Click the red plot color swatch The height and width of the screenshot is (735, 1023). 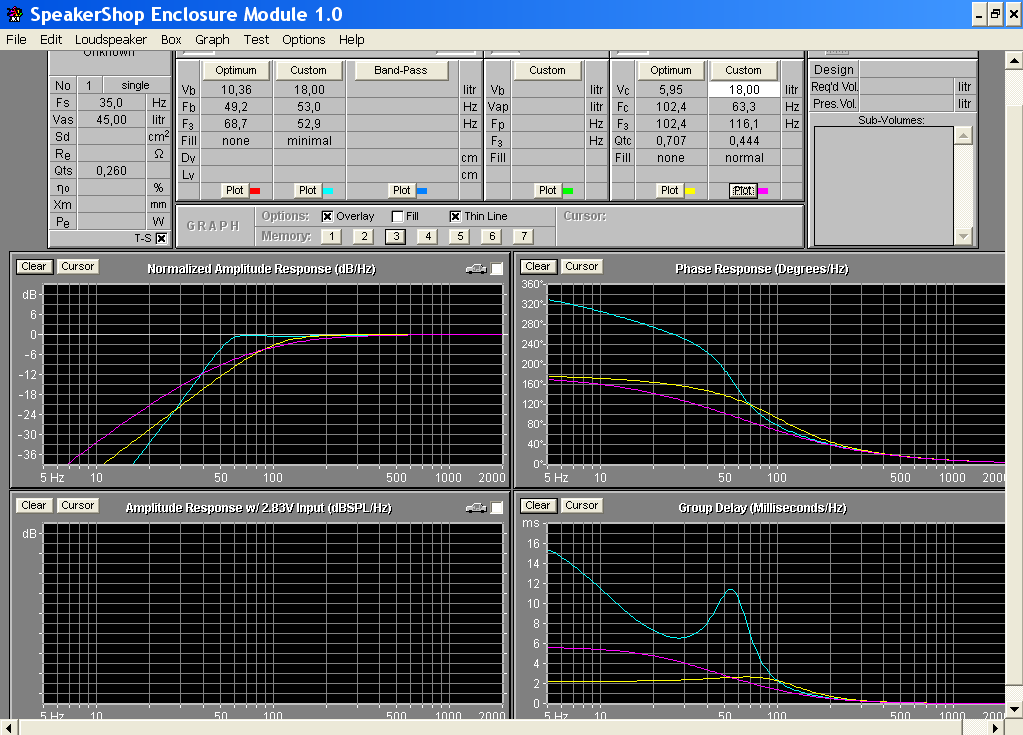(255, 190)
